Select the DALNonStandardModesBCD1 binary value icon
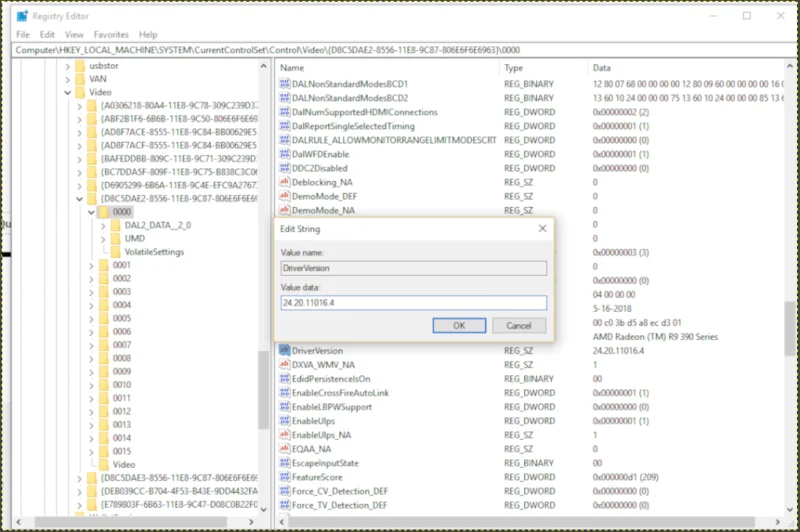 [285, 84]
